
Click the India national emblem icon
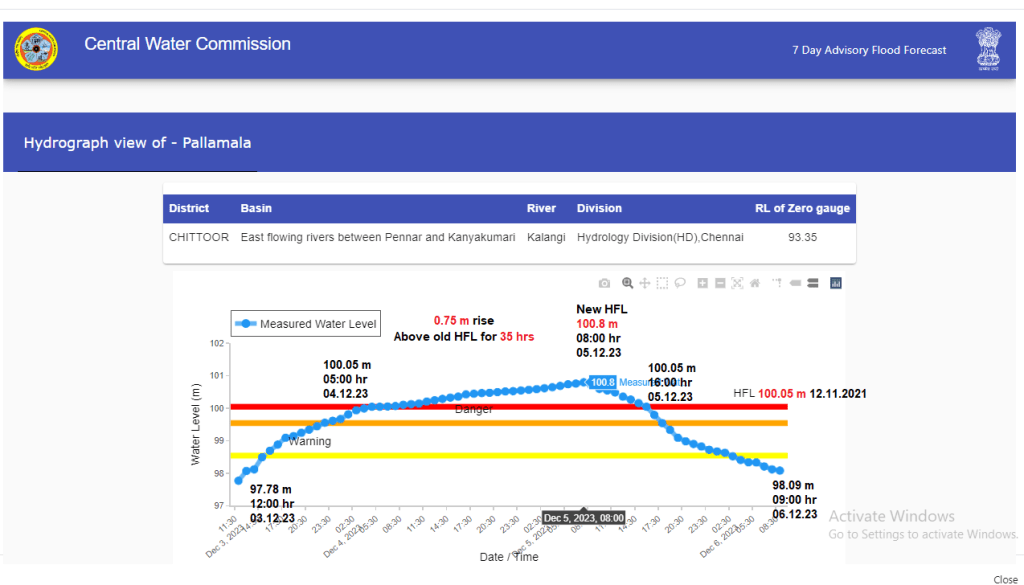click(988, 48)
